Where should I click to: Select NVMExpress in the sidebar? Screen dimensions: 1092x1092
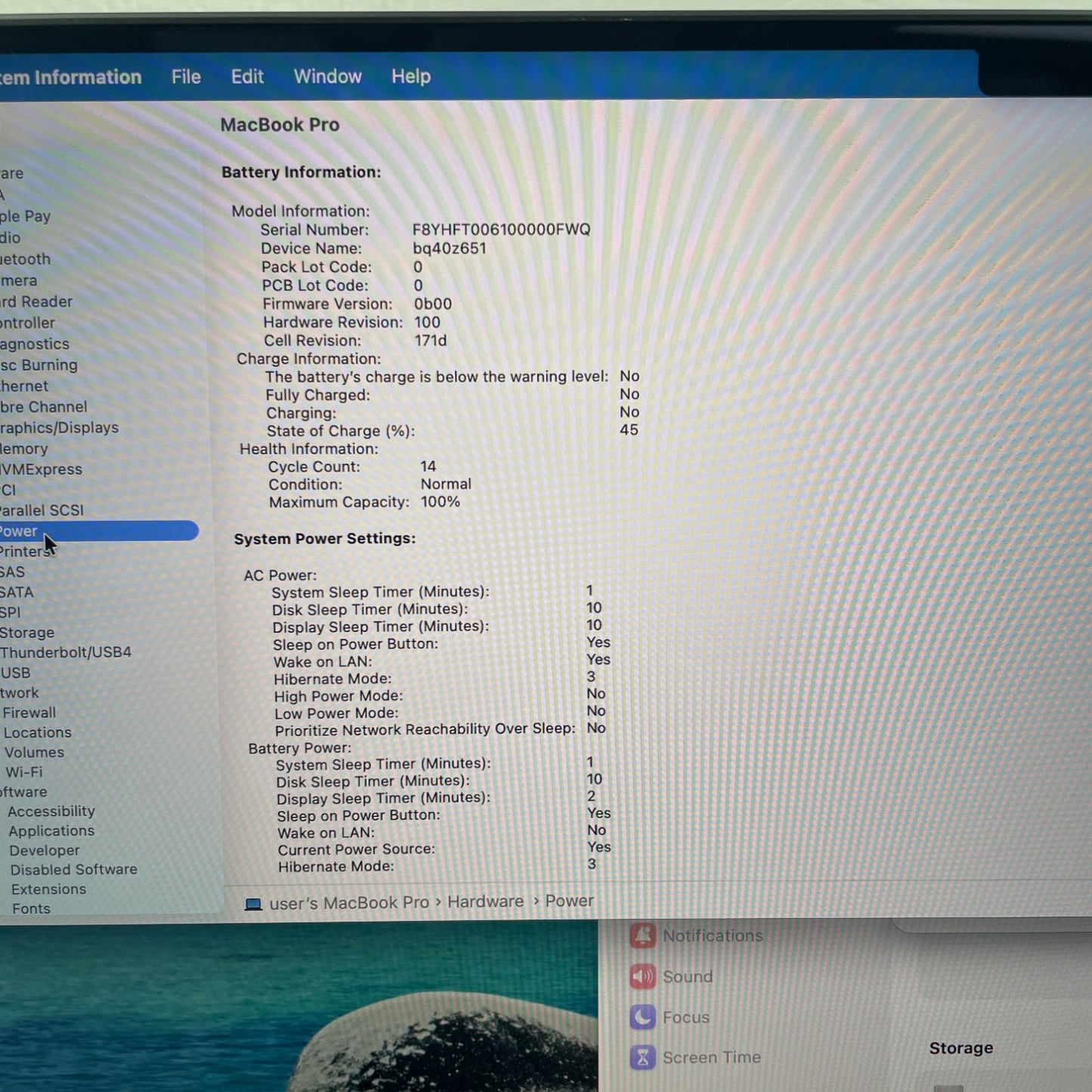click(41, 469)
